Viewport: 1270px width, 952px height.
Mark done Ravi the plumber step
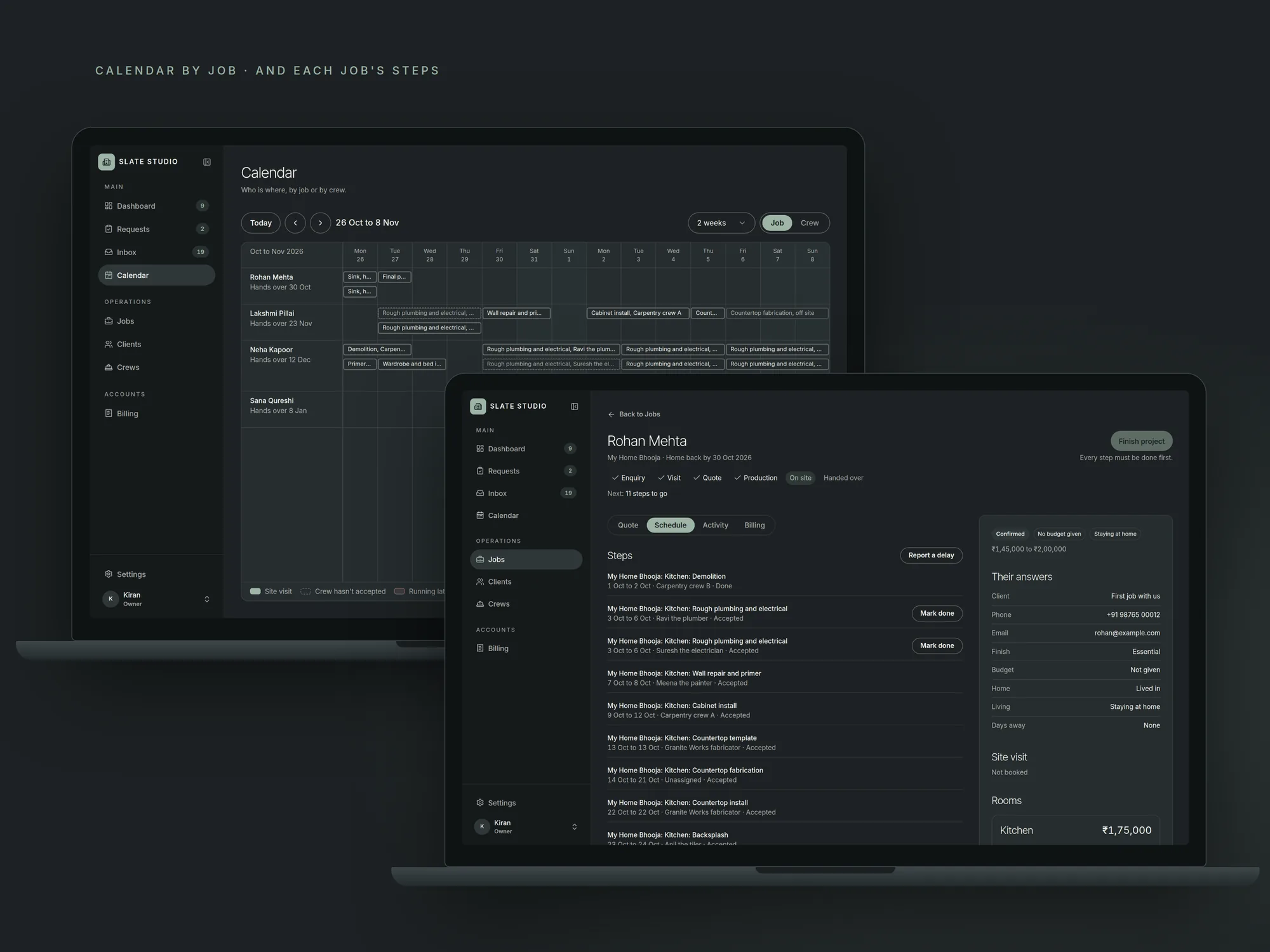pyautogui.click(x=937, y=613)
